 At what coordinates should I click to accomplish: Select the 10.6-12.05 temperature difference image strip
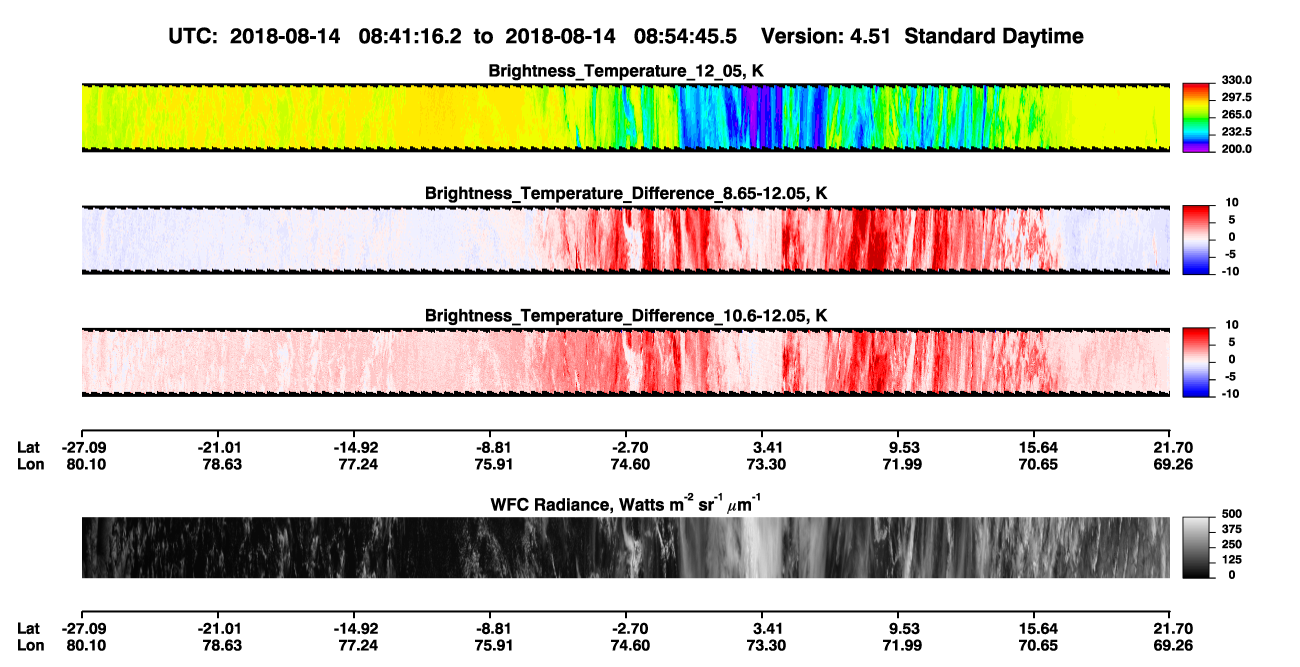point(625,361)
